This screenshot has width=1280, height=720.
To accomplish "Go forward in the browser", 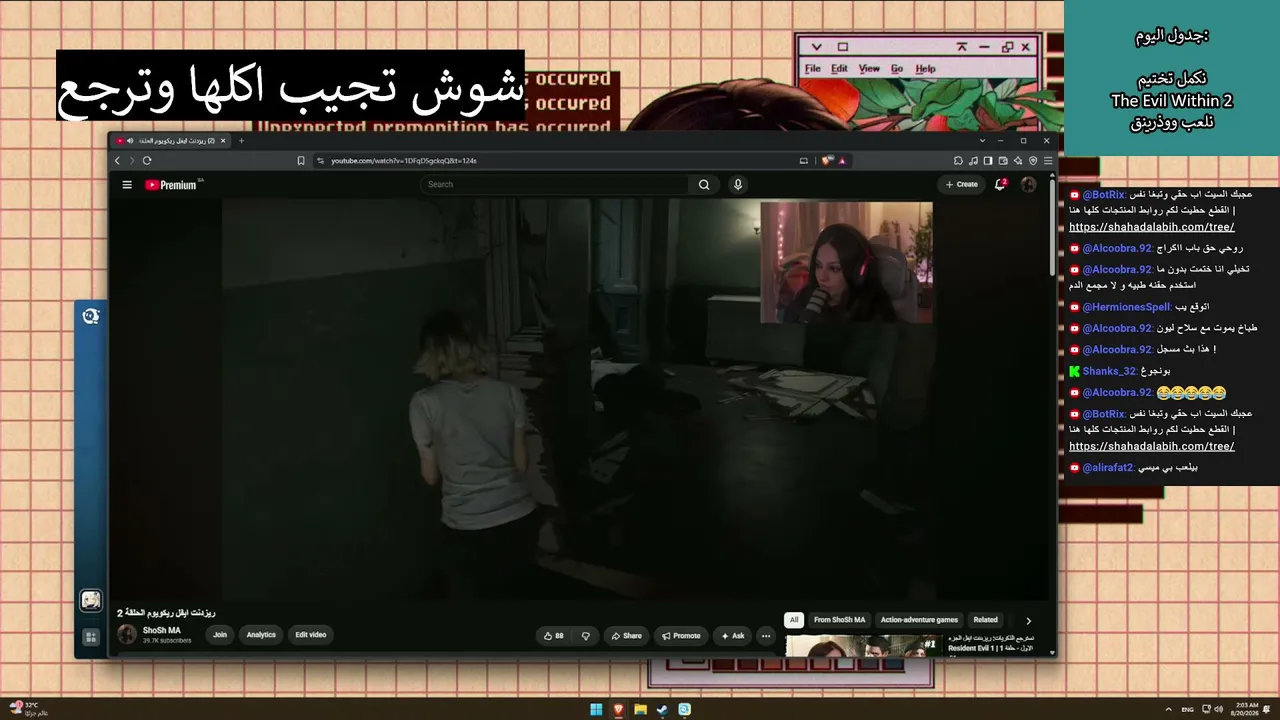I will [x=131, y=160].
